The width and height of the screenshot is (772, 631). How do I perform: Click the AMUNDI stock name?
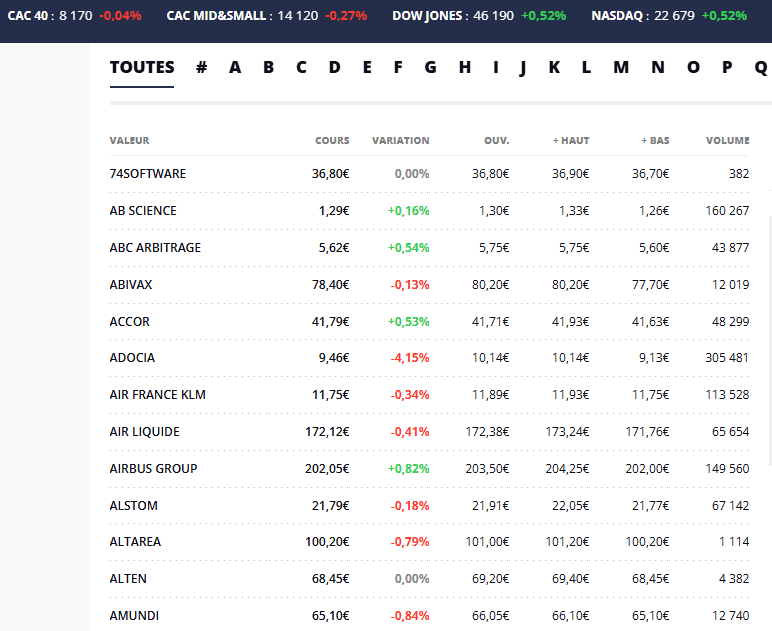point(134,616)
